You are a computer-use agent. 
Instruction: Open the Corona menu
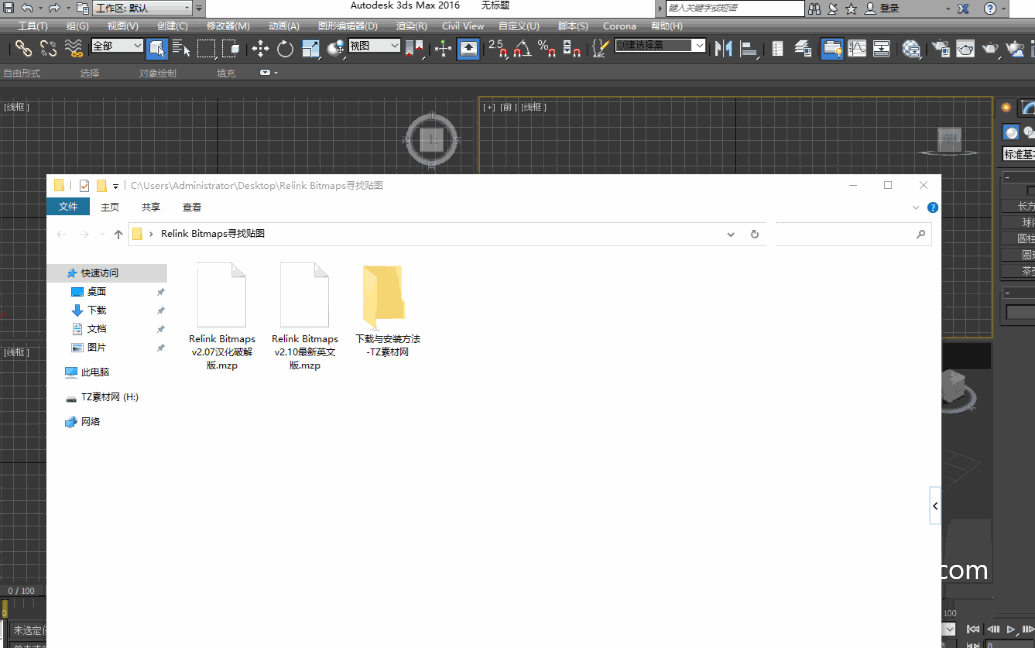click(x=619, y=26)
